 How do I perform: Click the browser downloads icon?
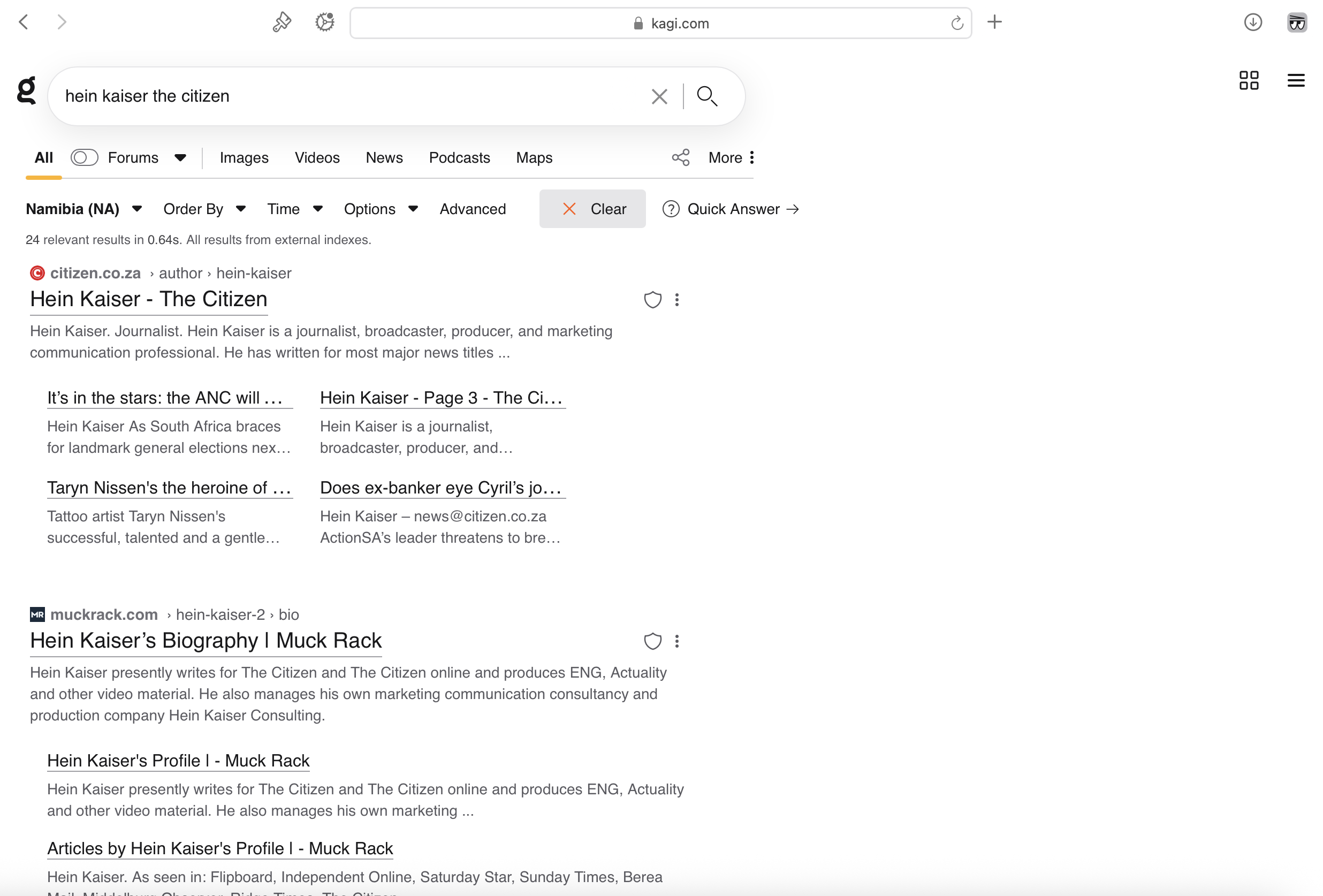[1252, 23]
